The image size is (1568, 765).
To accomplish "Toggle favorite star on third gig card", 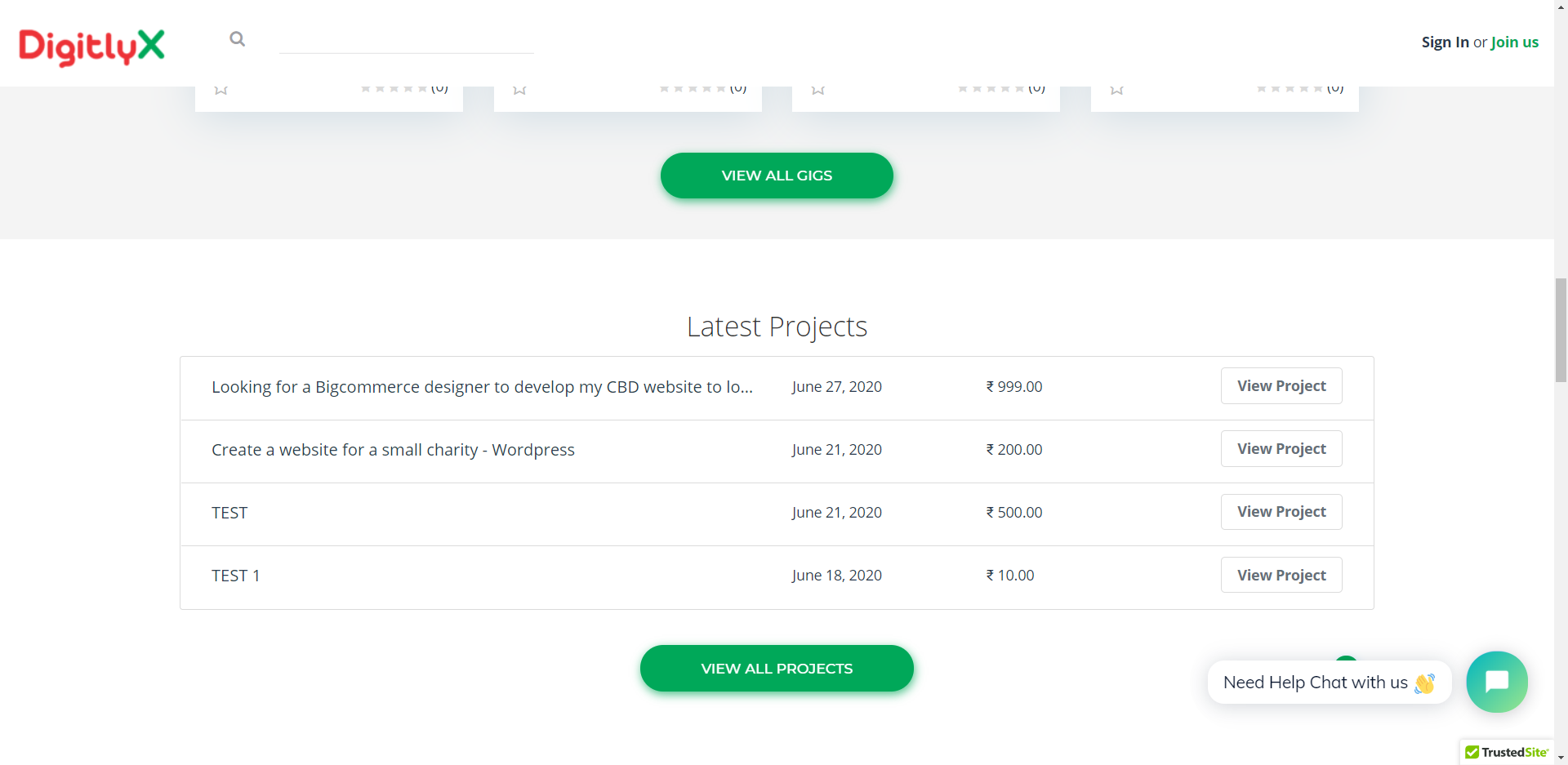I will coord(818,90).
